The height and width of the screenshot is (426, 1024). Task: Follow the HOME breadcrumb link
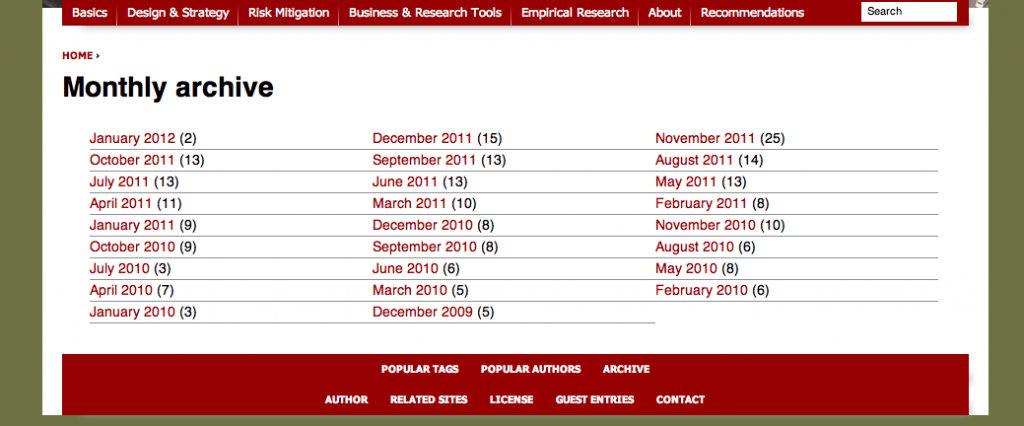pyautogui.click(x=77, y=56)
